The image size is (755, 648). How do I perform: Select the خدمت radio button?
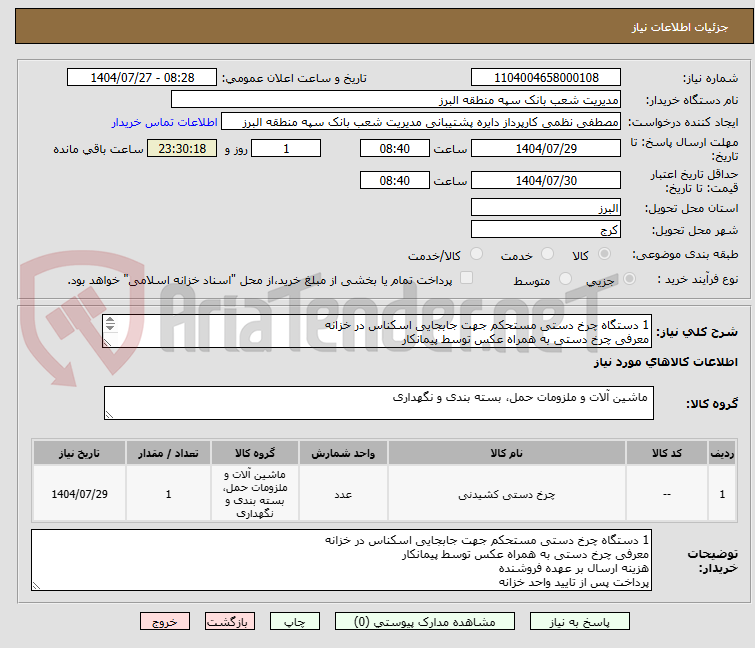547,254
